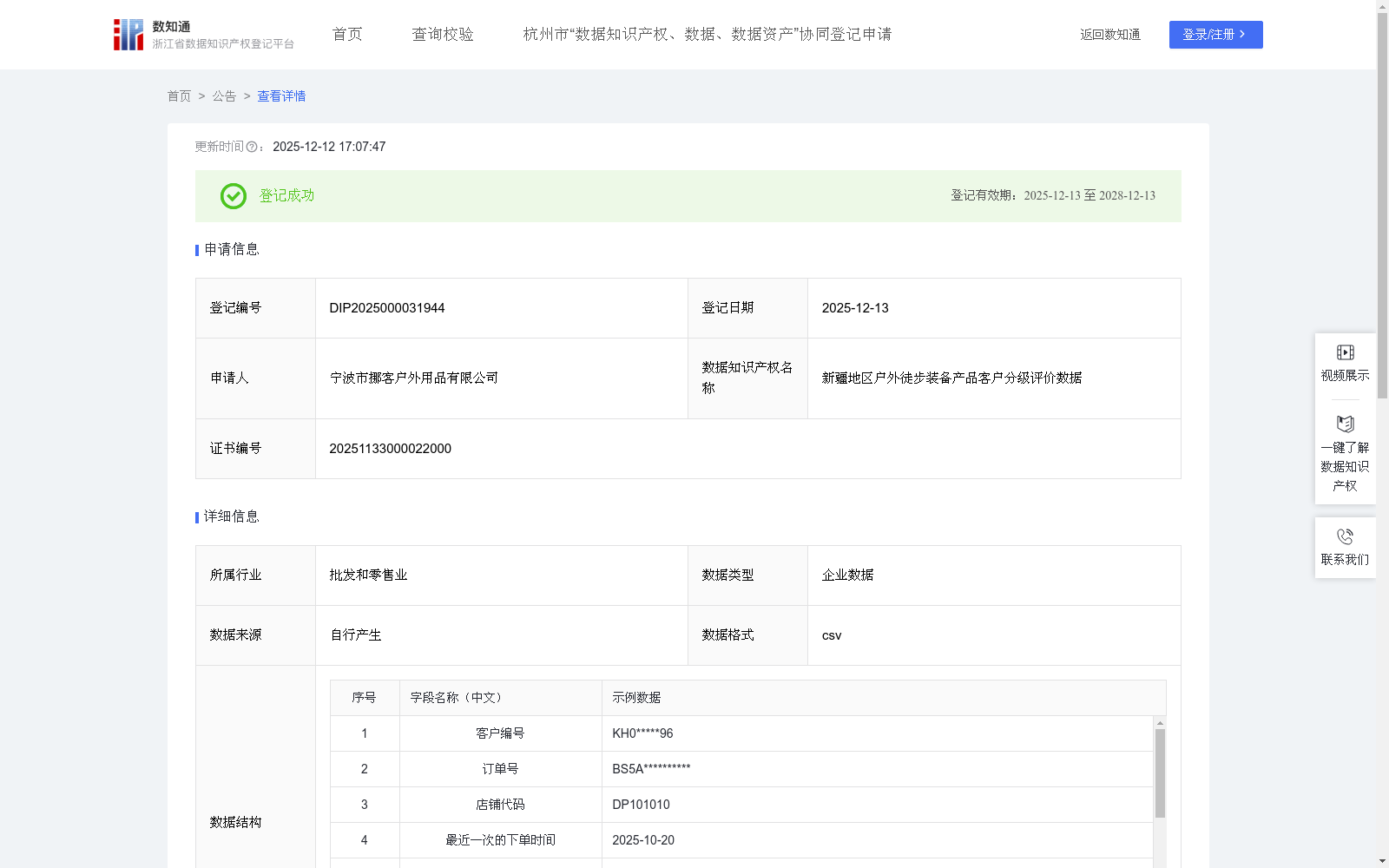Click the 订单号 field row
The image size is (1389, 868).
point(742,769)
